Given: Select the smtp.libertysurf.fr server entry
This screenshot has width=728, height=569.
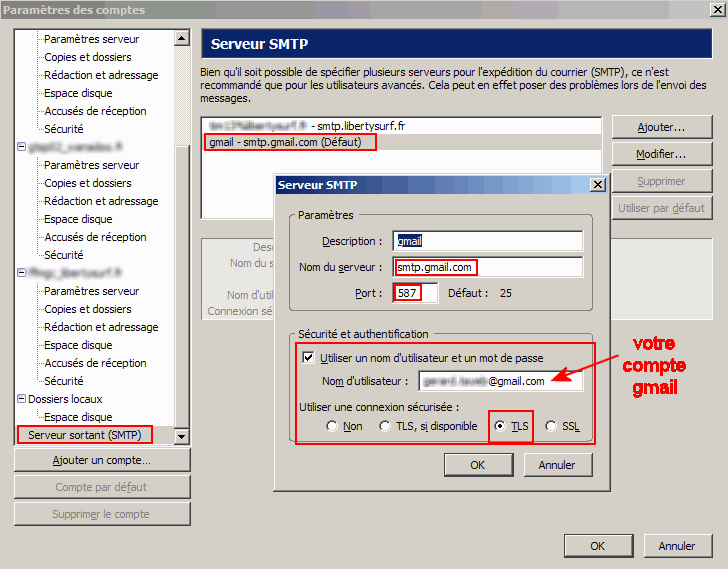Looking at the screenshot, I should (307, 126).
